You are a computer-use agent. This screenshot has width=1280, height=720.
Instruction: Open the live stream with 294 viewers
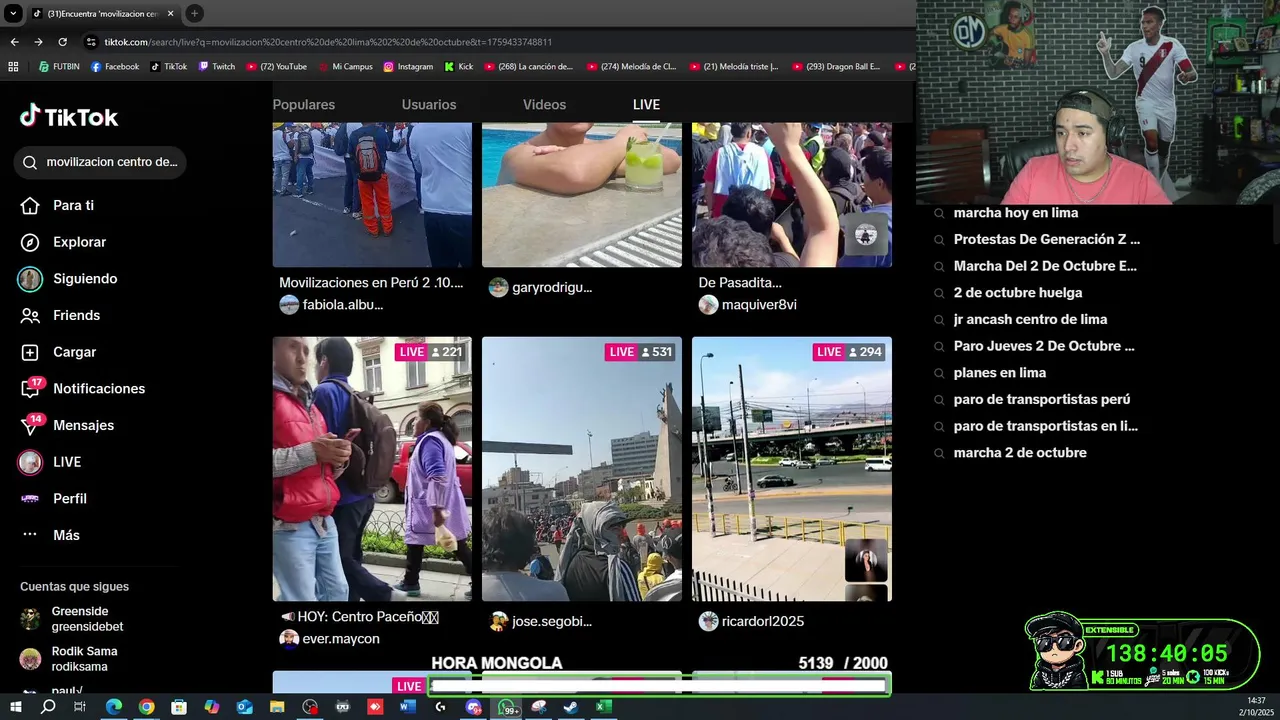tap(792, 469)
